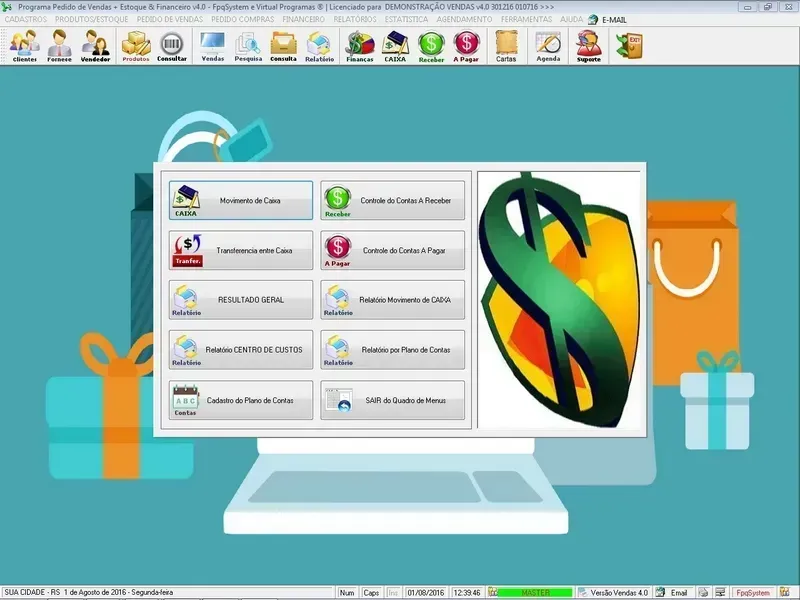Click the Email item in status bar
The width and height of the screenshot is (800, 600).
(x=678, y=593)
